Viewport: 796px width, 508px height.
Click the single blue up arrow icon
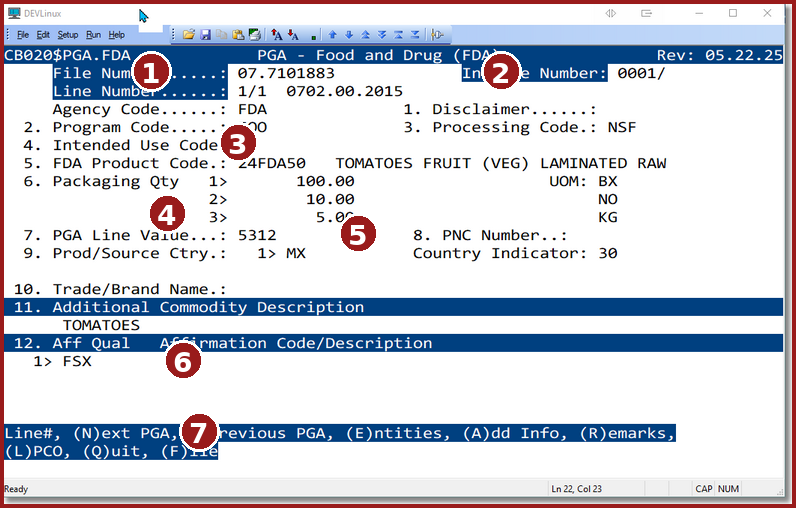(x=332, y=34)
